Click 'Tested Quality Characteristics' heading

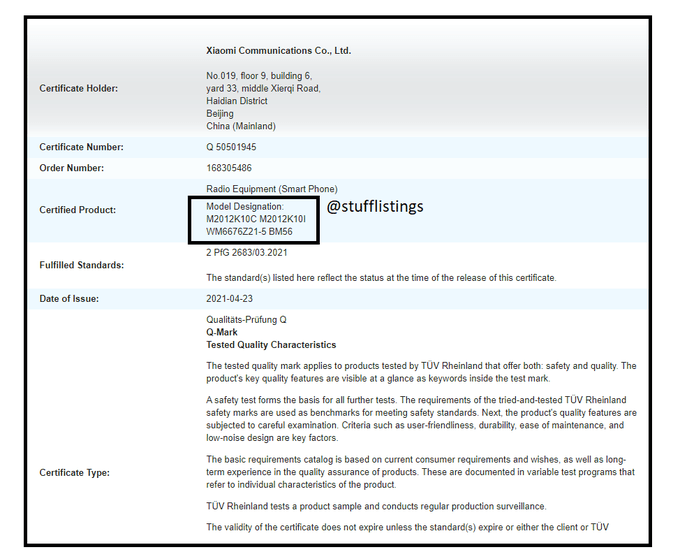coord(271,345)
